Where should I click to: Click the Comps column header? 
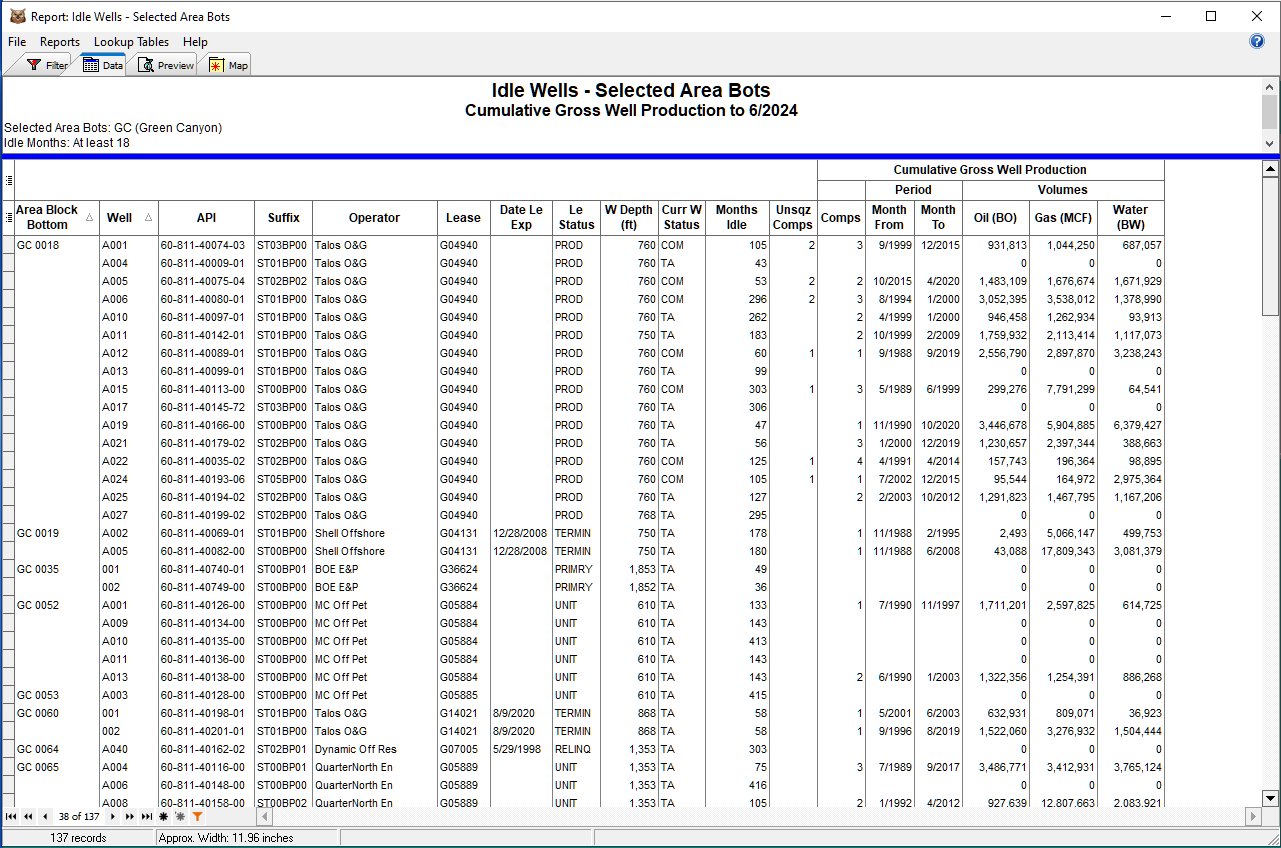click(x=841, y=217)
